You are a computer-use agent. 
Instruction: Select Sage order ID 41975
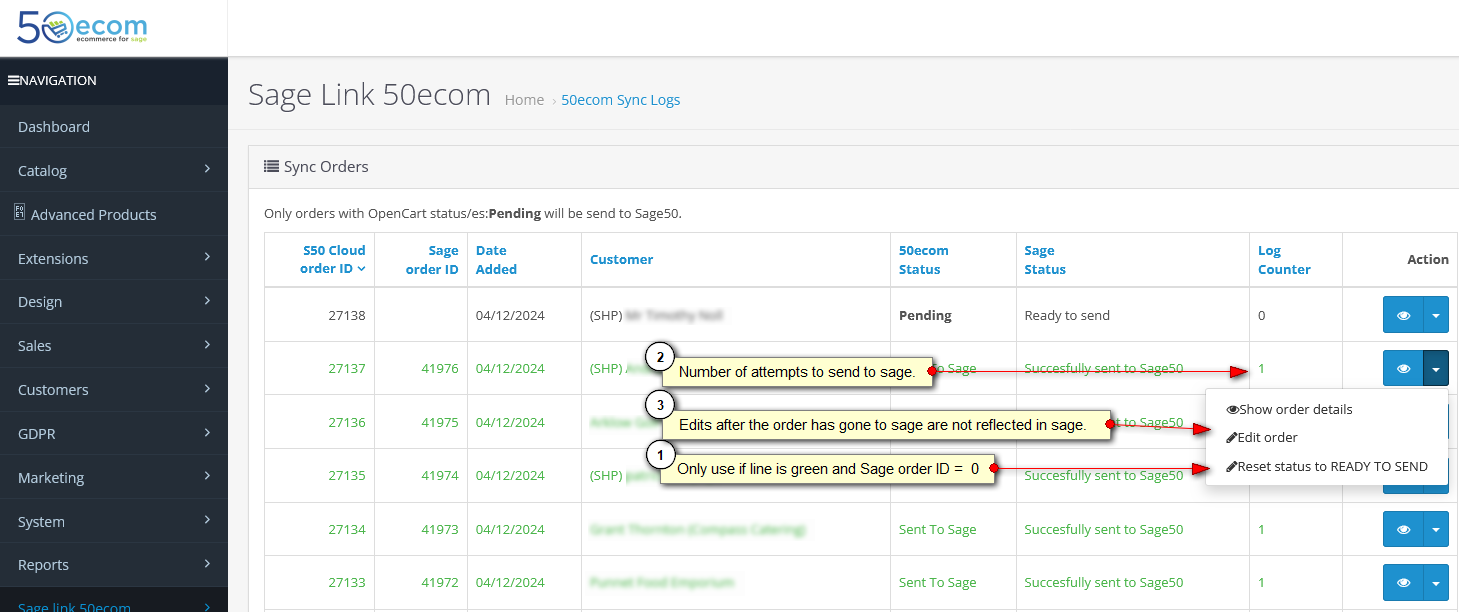click(440, 422)
